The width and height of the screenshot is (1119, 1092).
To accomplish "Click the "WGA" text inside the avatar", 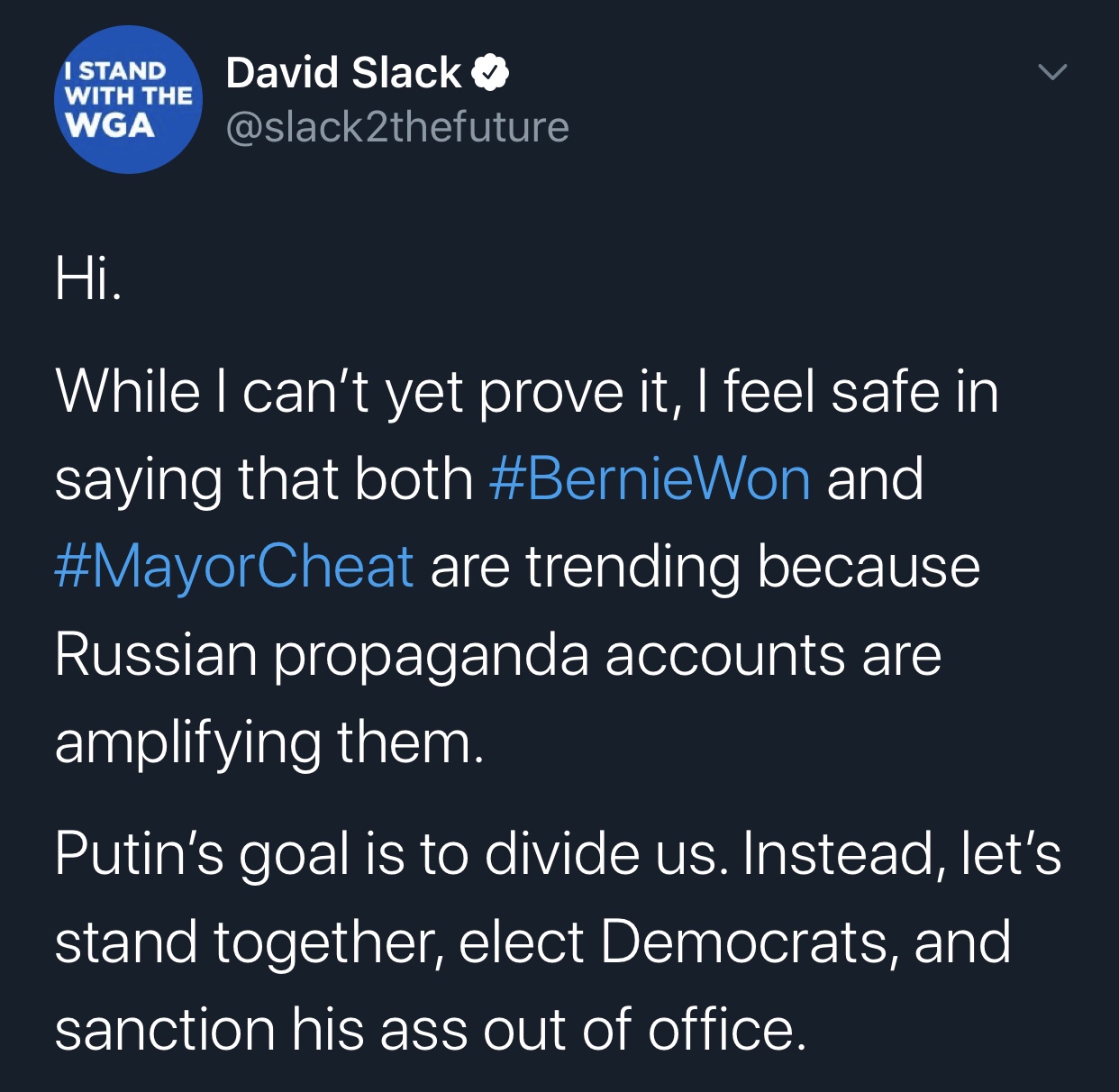I will tap(110, 124).
